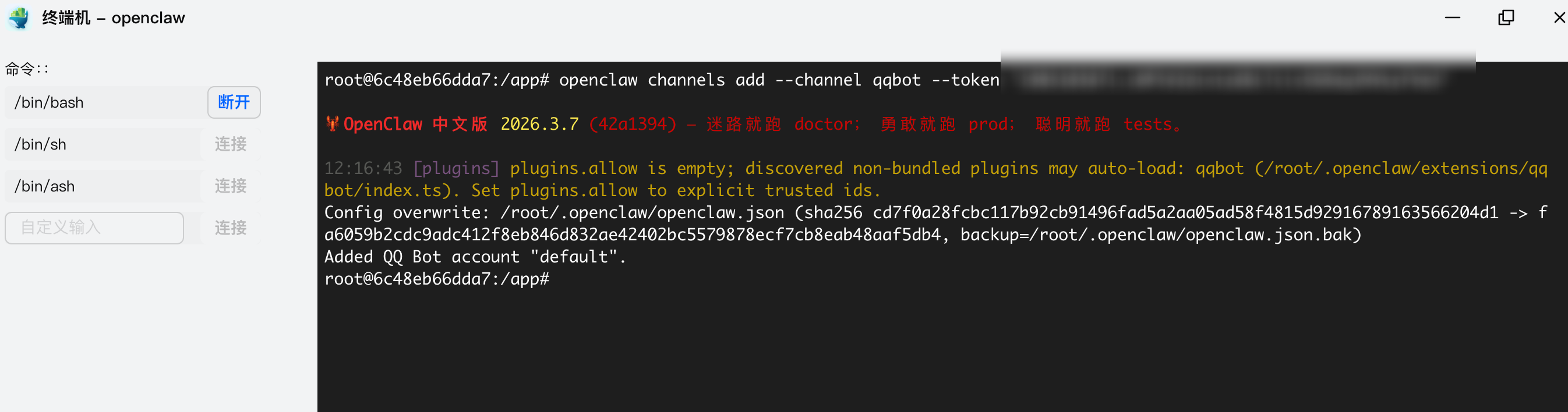This screenshot has height=412, width=1568.
Task: Close the 终端机 openclaw window
Action: pyautogui.click(x=1559, y=17)
